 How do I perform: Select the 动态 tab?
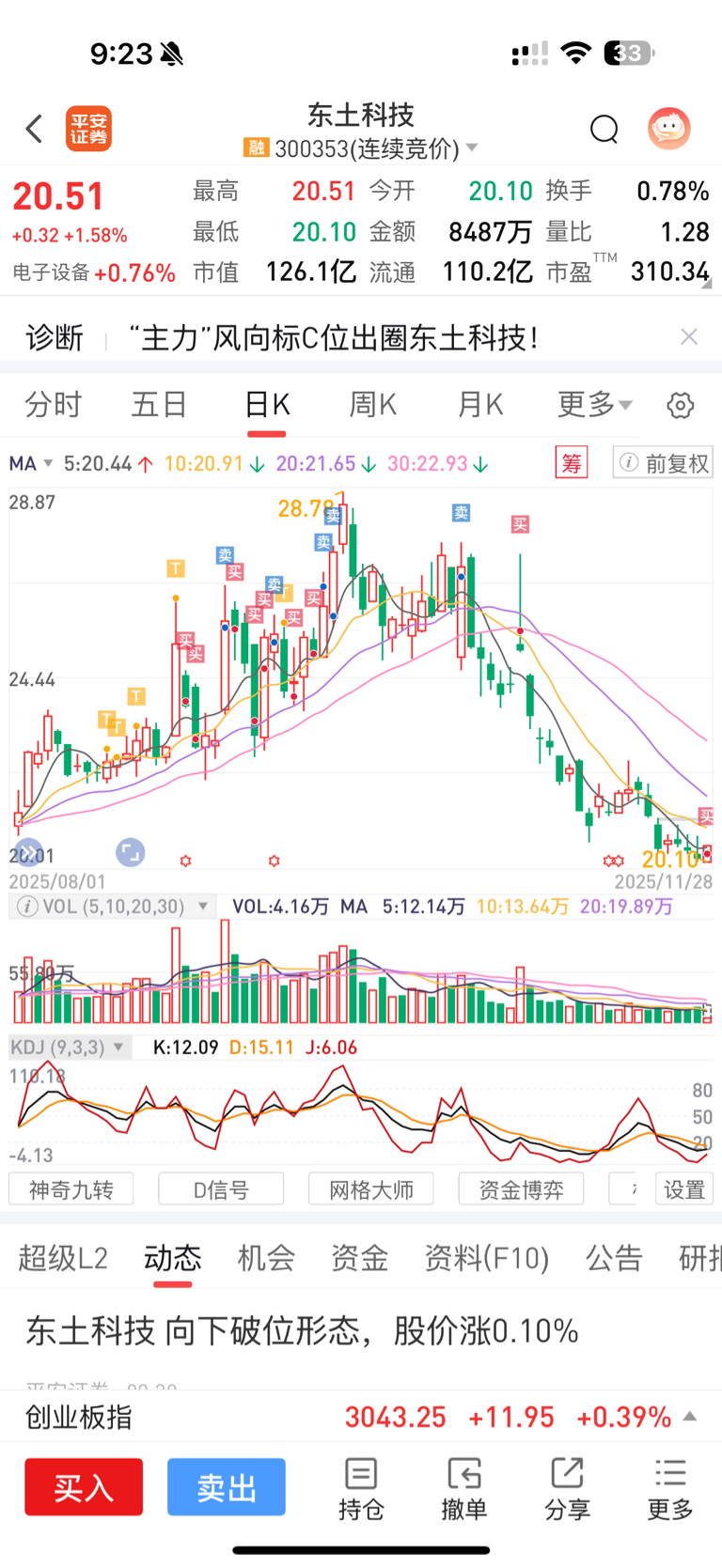[173, 1258]
